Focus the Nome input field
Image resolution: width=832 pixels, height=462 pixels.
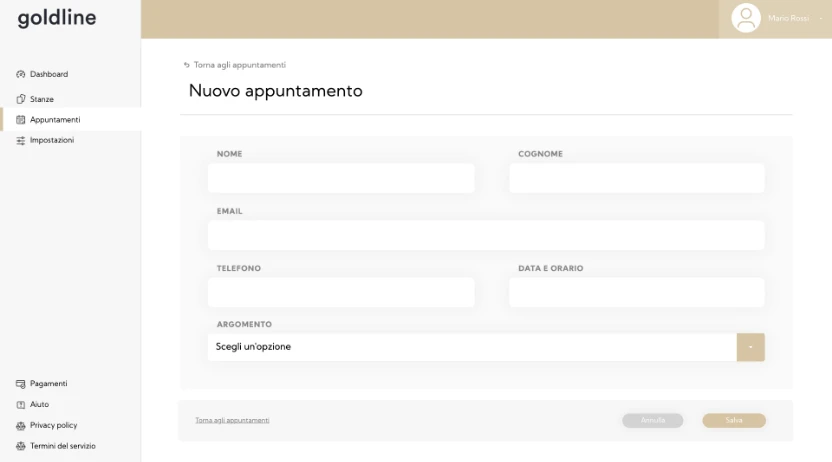tap(341, 178)
